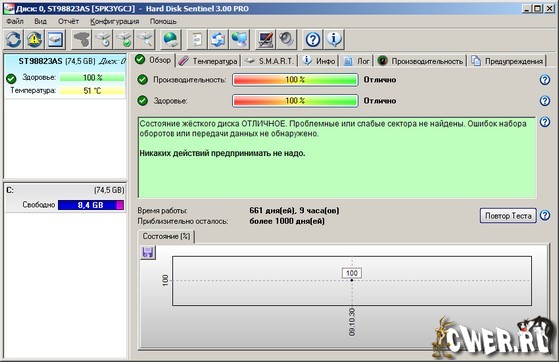
Task: Click the yellow warning triangle toolbar icon
Action: pyautogui.click(x=34, y=39)
